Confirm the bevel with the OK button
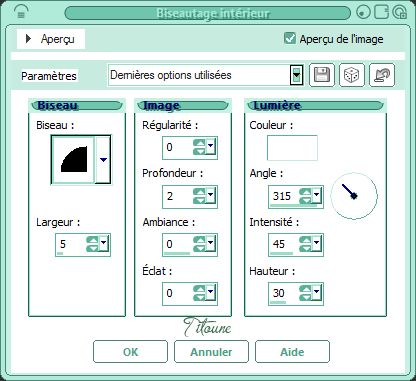416x381 pixels. [x=130, y=352]
